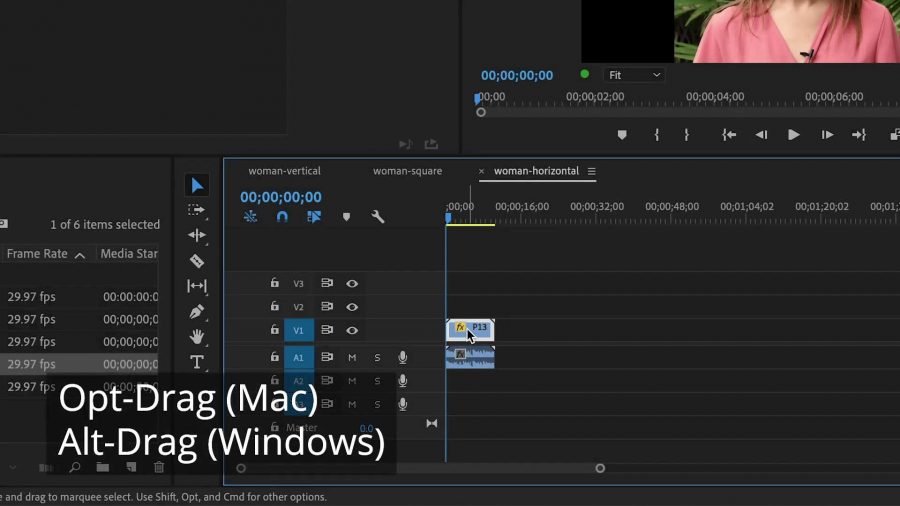Click Media Start column header
Image resolution: width=900 pixels, height=506 pixels.
pos(129,254)
